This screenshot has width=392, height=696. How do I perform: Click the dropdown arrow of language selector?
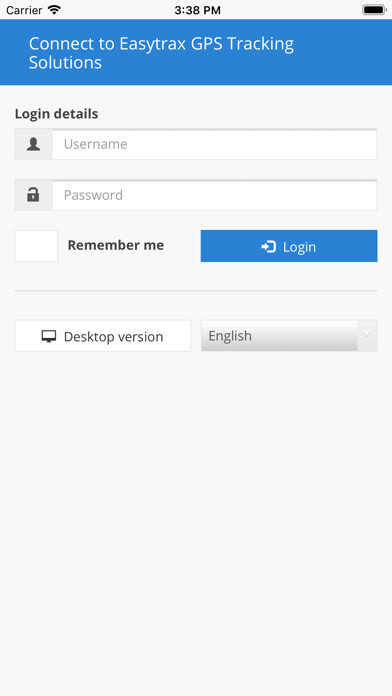[367, 334]
